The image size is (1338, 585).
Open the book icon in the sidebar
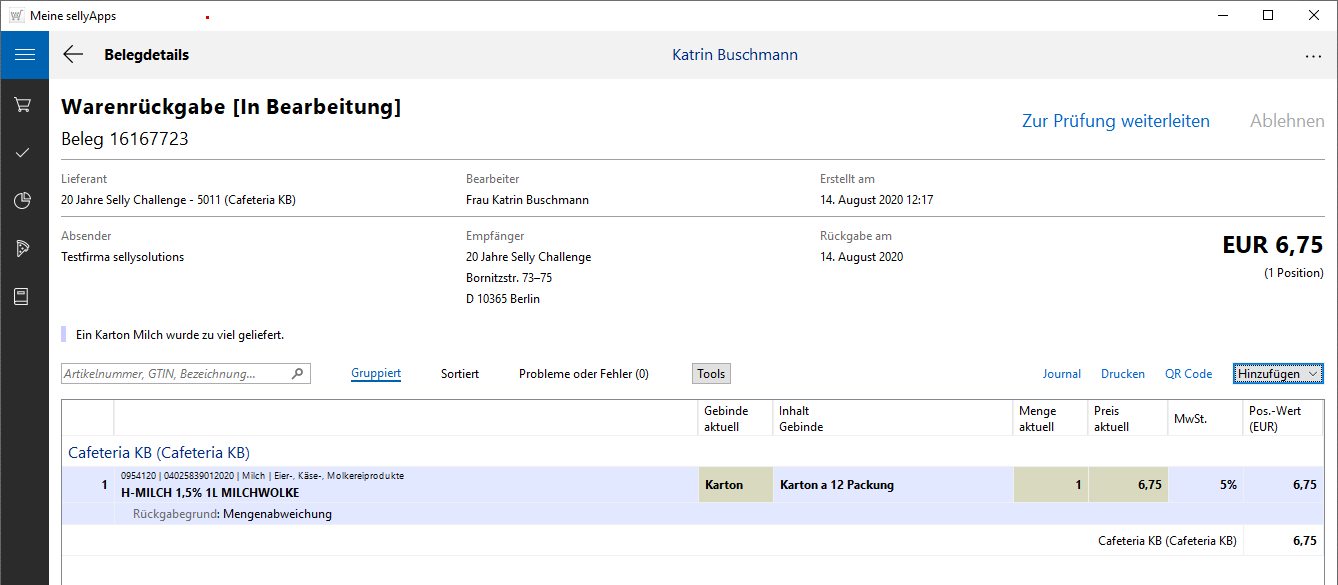click(x=23, y=297)
